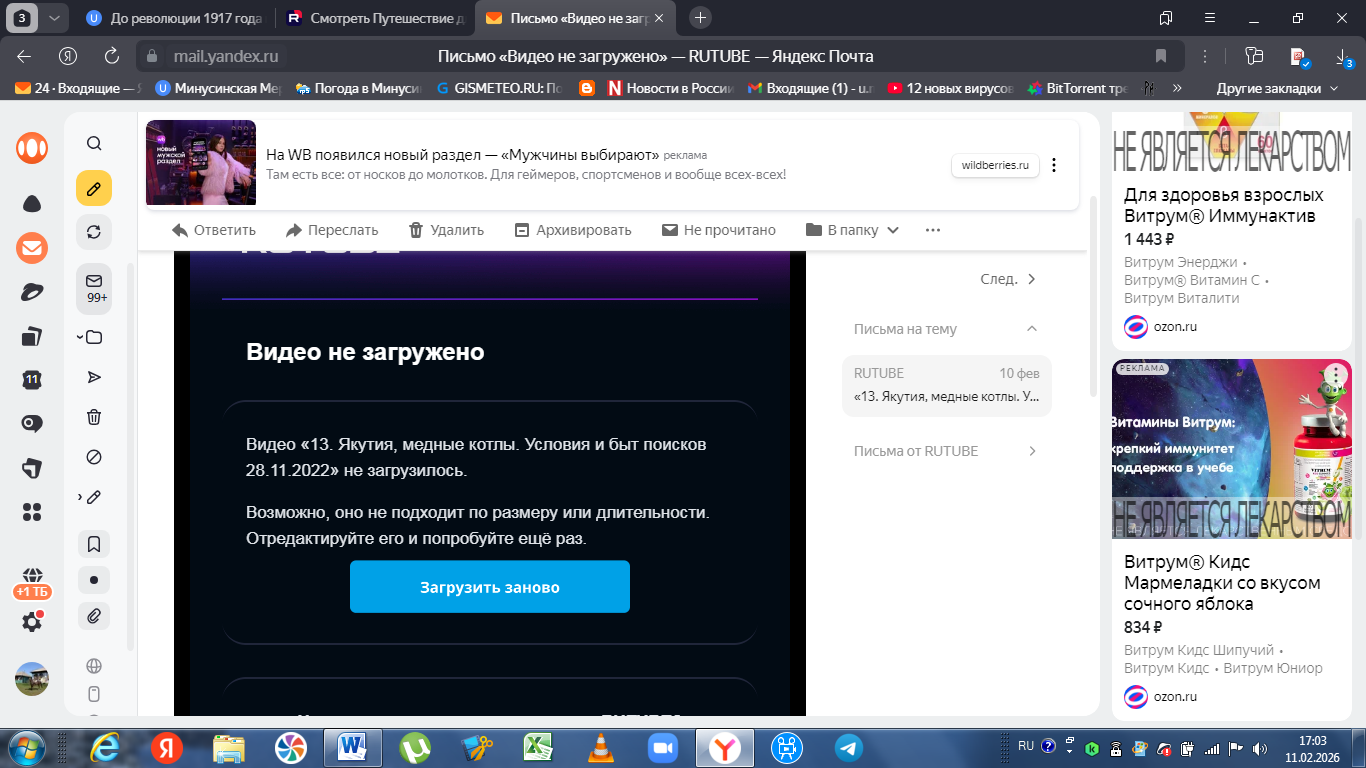This screenshot has width=1366, height=768.
Task: Switch to the Смотреть Путешествие RUTUBE tab
Action: 375,18
